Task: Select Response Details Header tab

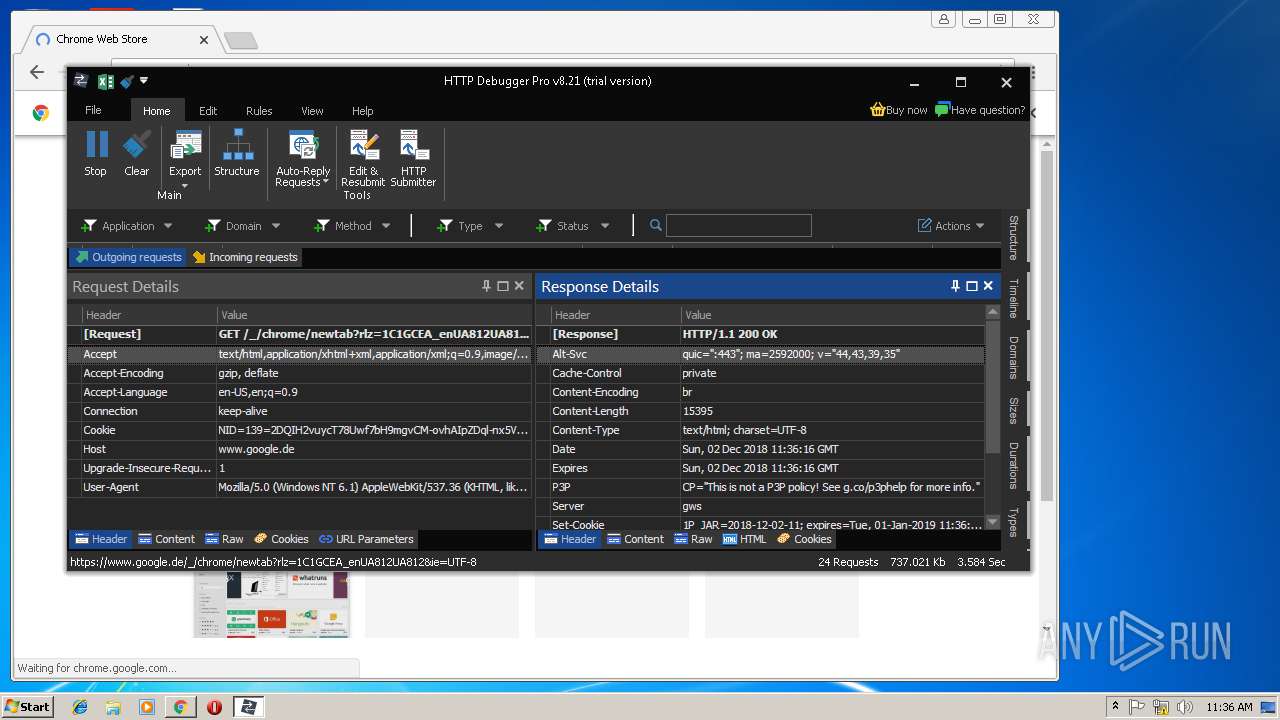Action: pyautogui.click(x=570, y=539)
